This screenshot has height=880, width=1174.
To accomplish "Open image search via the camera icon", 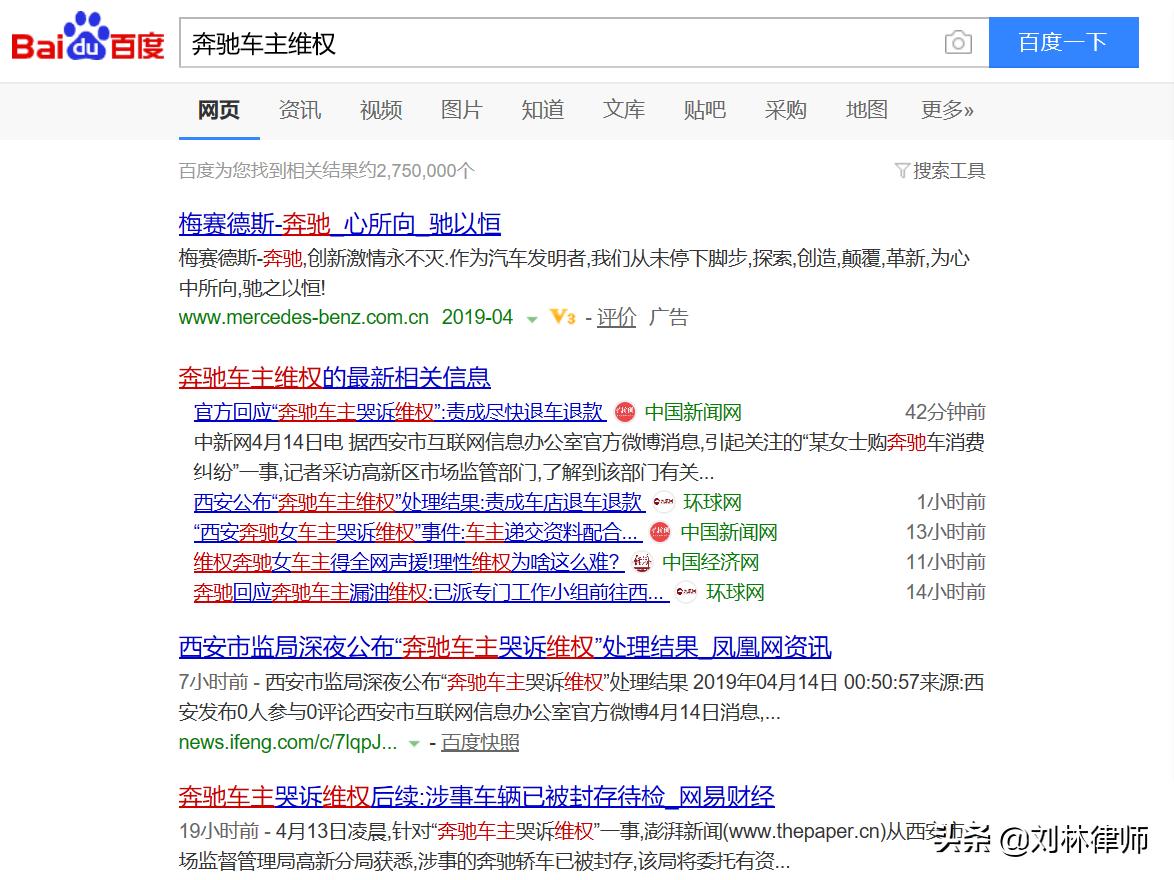I will [x=957, y=42].
